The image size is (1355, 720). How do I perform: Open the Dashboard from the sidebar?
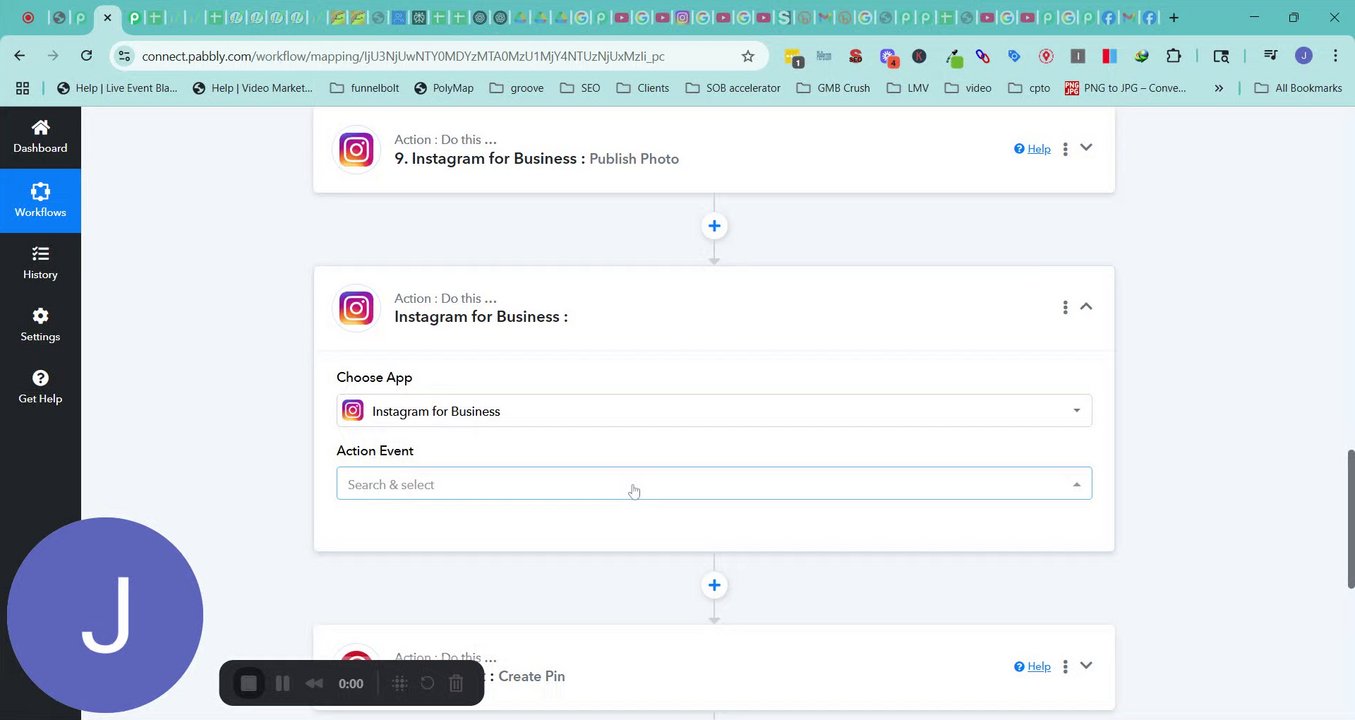pos(40,137)
